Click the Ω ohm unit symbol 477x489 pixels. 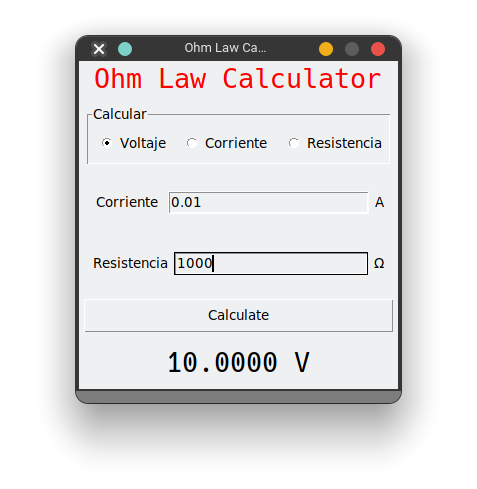(x=379, y=263)
